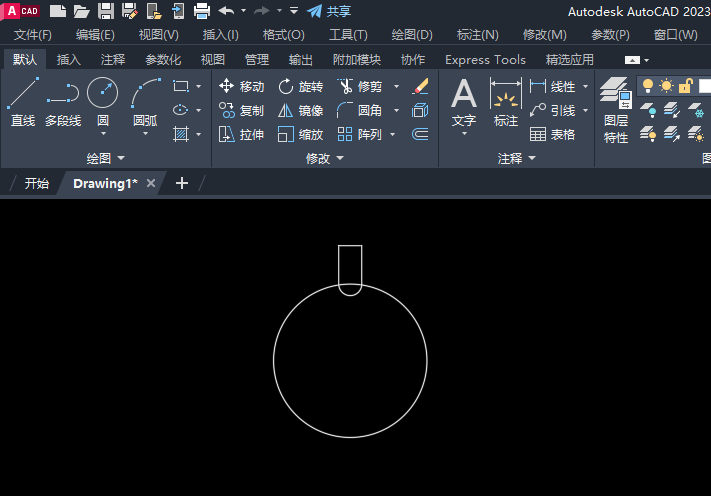Activate the Stretch (拉伸) tool
711x496 pixels.
(241, 134)
